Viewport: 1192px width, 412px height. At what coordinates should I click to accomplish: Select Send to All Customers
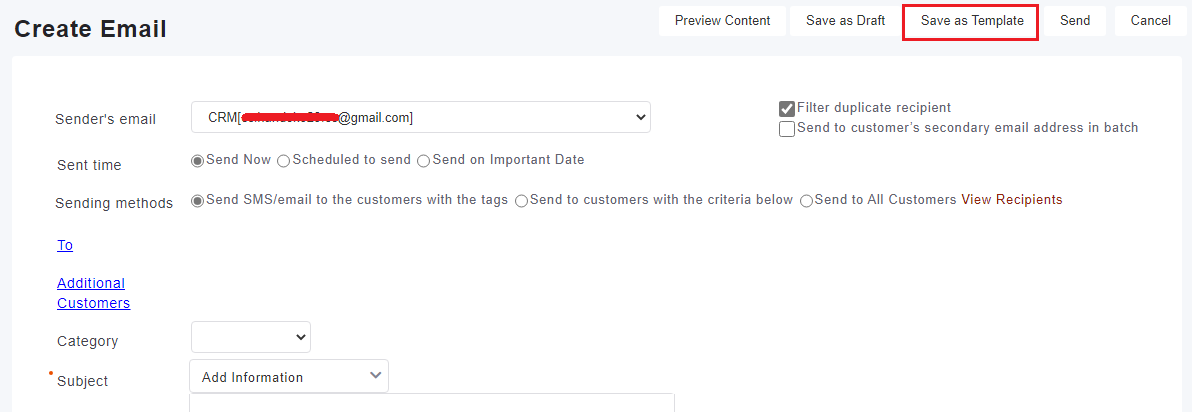coord(806,201)
